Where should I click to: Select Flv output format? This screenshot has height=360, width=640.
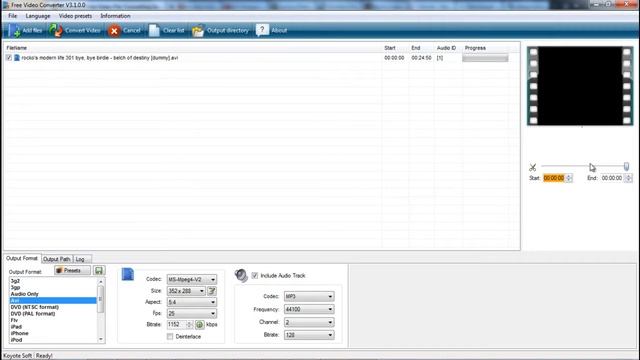53,320
